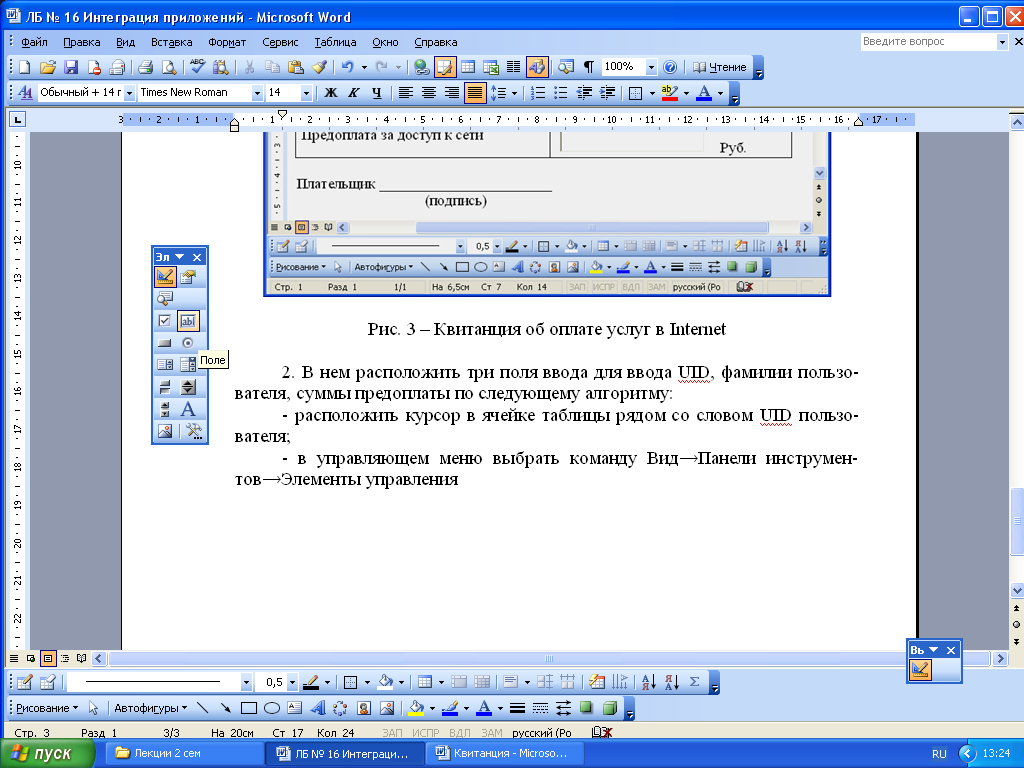Screen dimensions: 1024x768
Task: Open the font size 14 dropdown
Action: (306, 93)
